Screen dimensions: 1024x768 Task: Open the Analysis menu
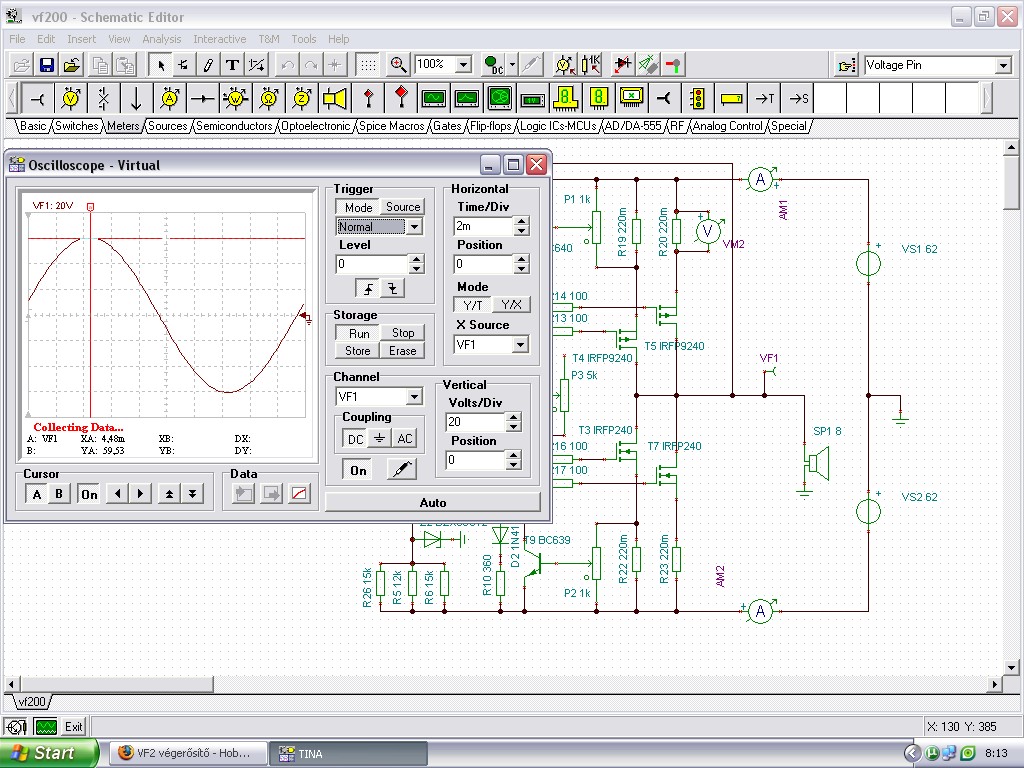(162, 39)
